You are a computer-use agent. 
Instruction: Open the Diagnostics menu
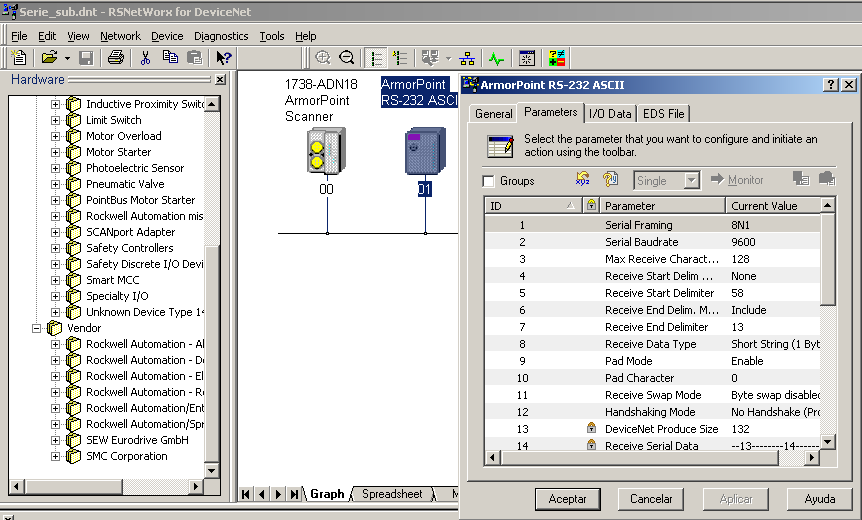coord(221,36)
